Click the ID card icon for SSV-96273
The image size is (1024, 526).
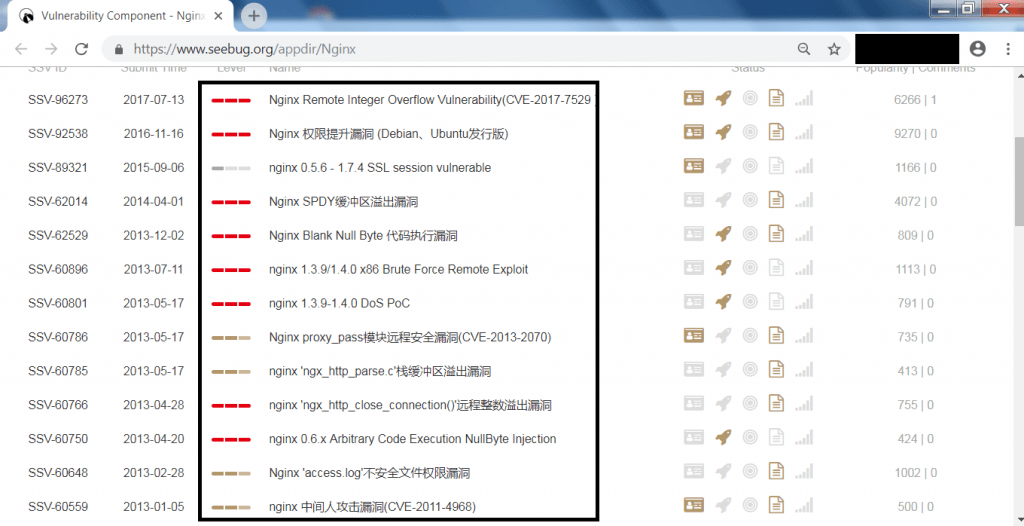pyautogui.click(x=694, y=99)
